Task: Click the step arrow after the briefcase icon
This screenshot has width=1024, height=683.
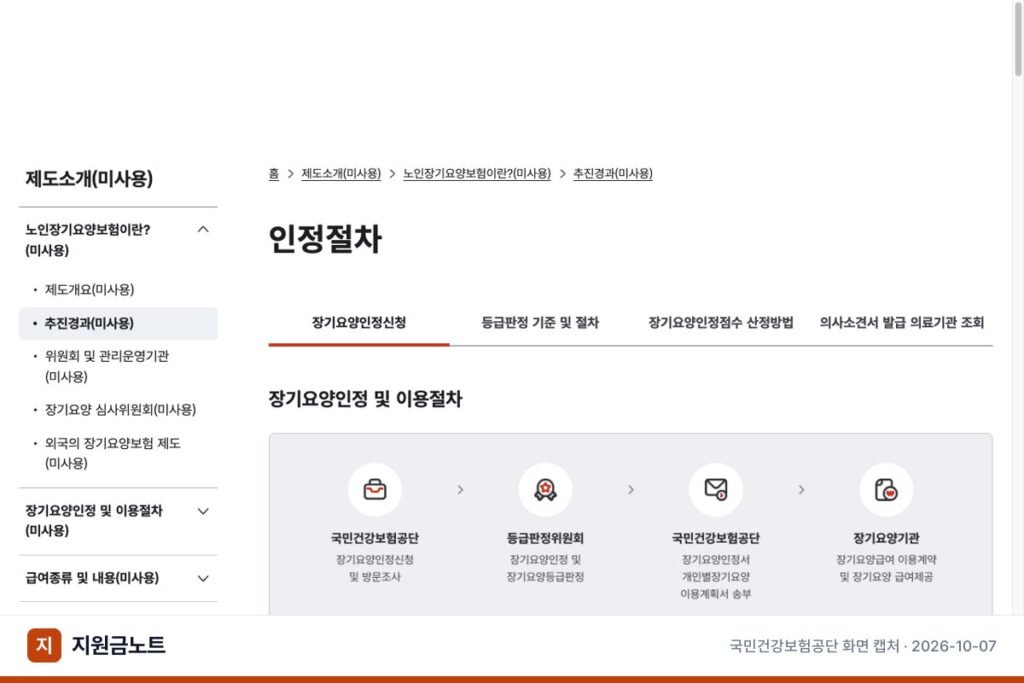Action: [460, 490]
